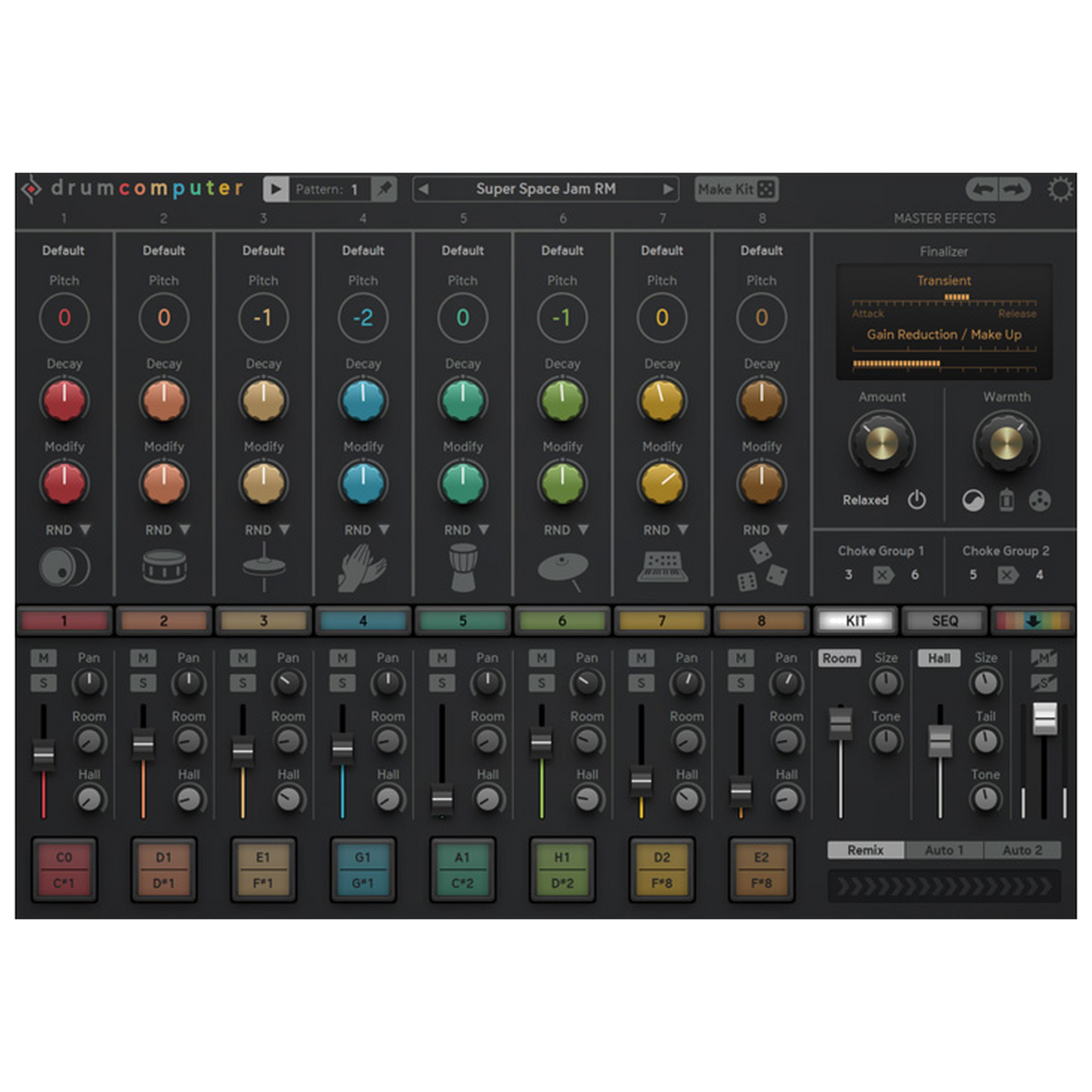Trigger the blue G1 pad
Screen dimensions: 1092x1092
coord(363,870)
